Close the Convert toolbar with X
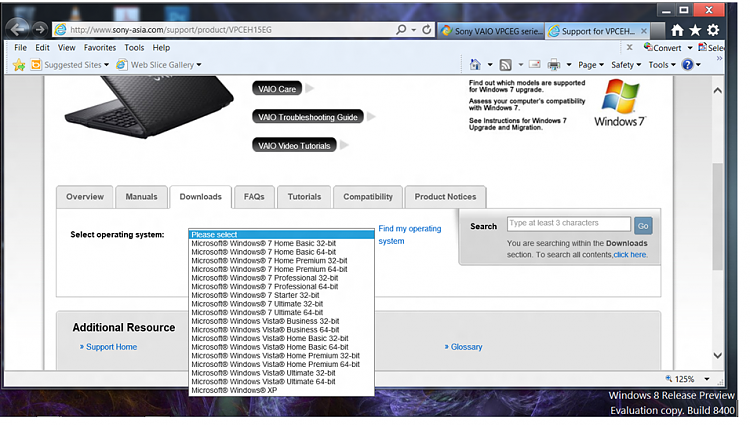 629,47
